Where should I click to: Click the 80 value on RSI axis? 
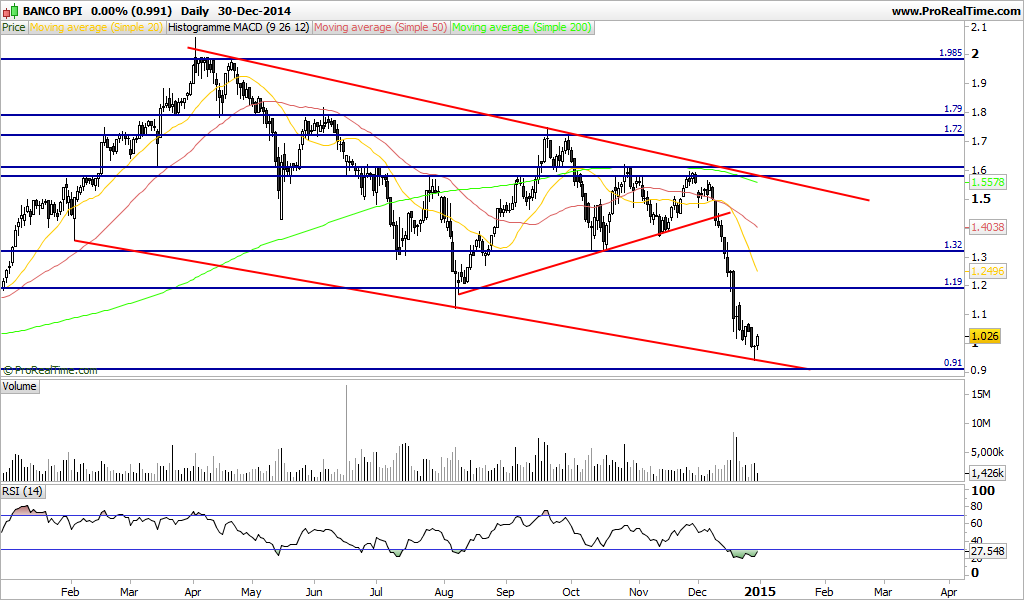coord(977,507)
